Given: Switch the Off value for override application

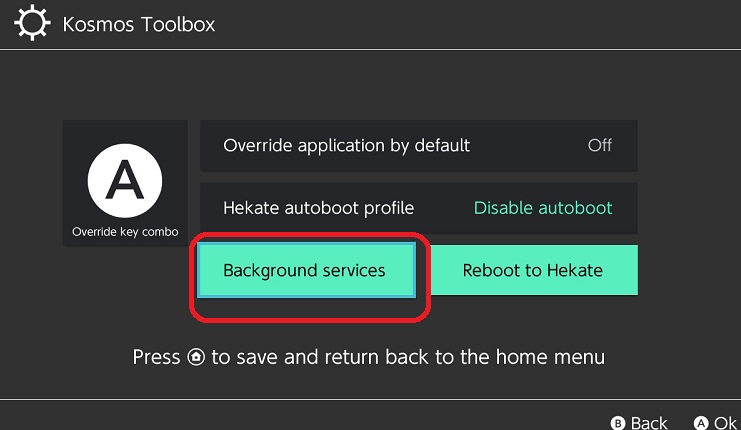Looking at the screenshot, I should pyautogui.click(x=599, y=145).
